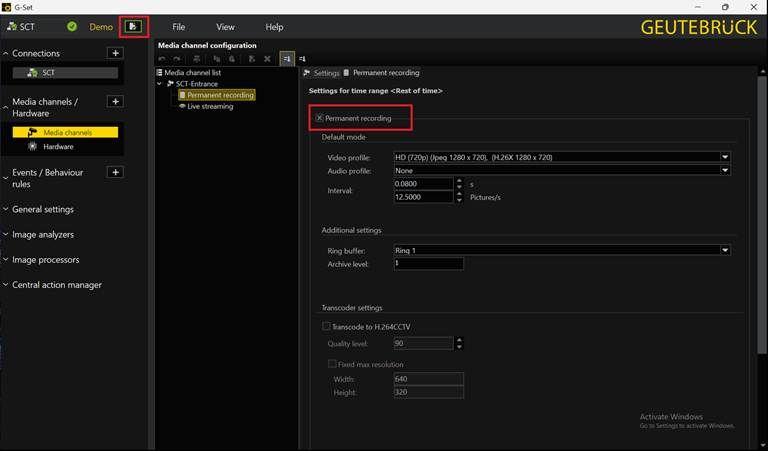Add an event rule with the plus button
Image resolution: width=768 pixels, height=451 pixels.
click(115, 172)
